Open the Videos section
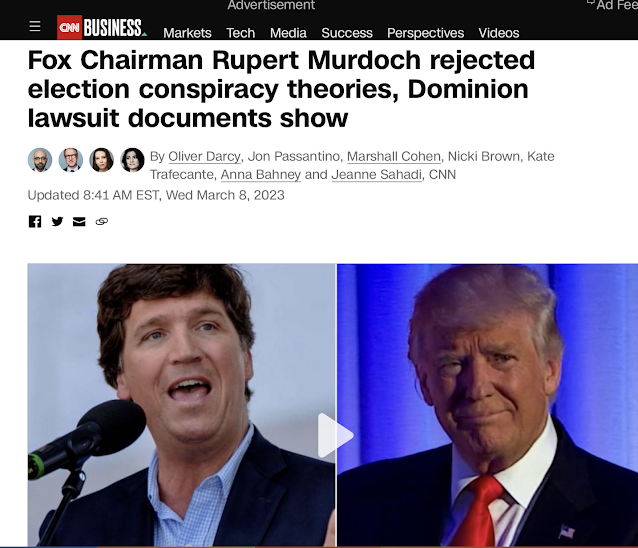 (499, 33)
